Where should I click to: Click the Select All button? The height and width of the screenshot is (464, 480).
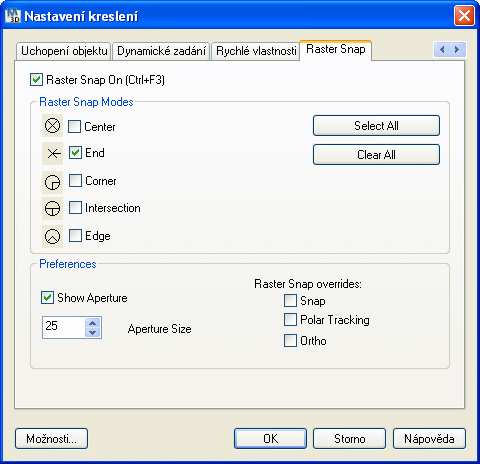pyautogui.click(x=376, y=126)
